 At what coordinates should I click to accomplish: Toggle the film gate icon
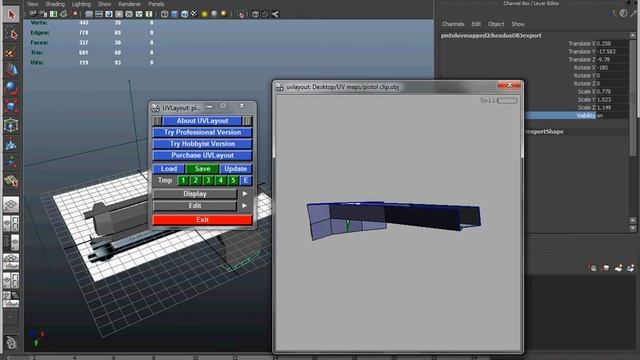tap(99, 14)
